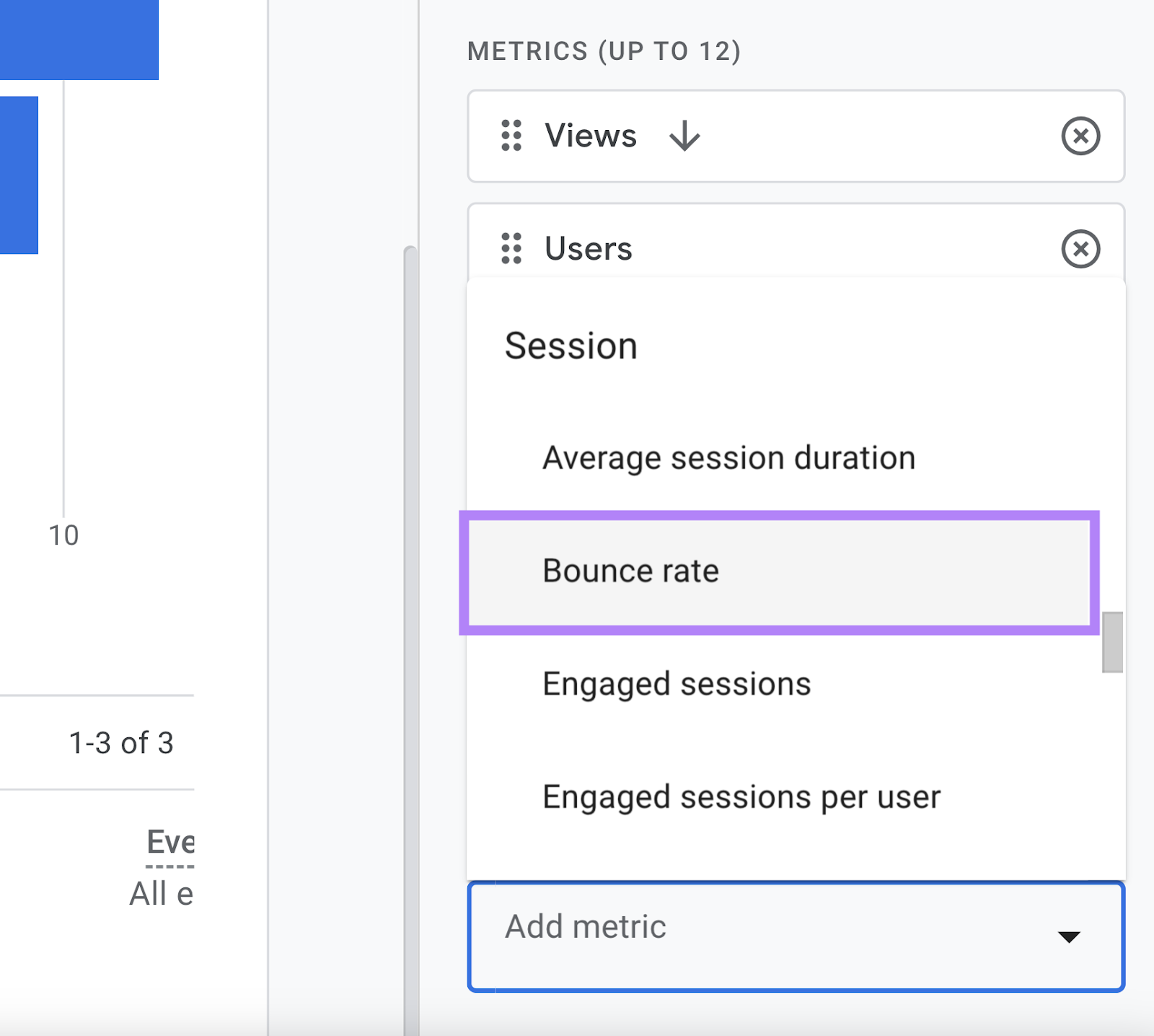Select Average session duration metric
Viewport: 1154px width, 1036px height.
click(x=728, y=457)
